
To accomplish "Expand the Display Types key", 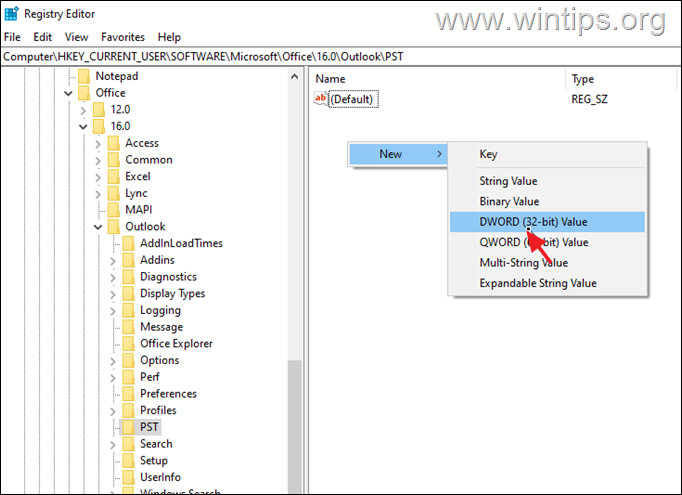I will (113, 294).
